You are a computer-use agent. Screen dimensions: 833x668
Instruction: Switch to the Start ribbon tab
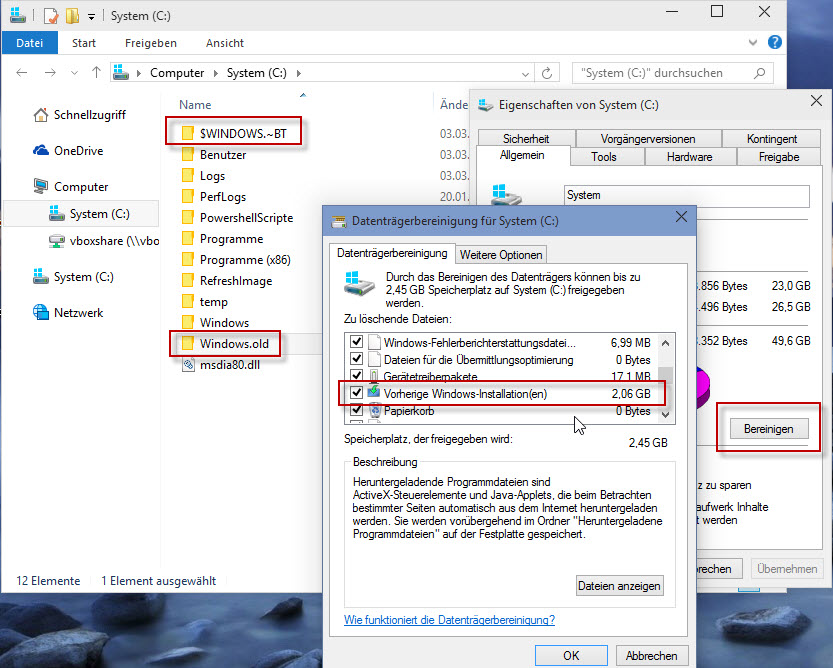coord(84,43)
